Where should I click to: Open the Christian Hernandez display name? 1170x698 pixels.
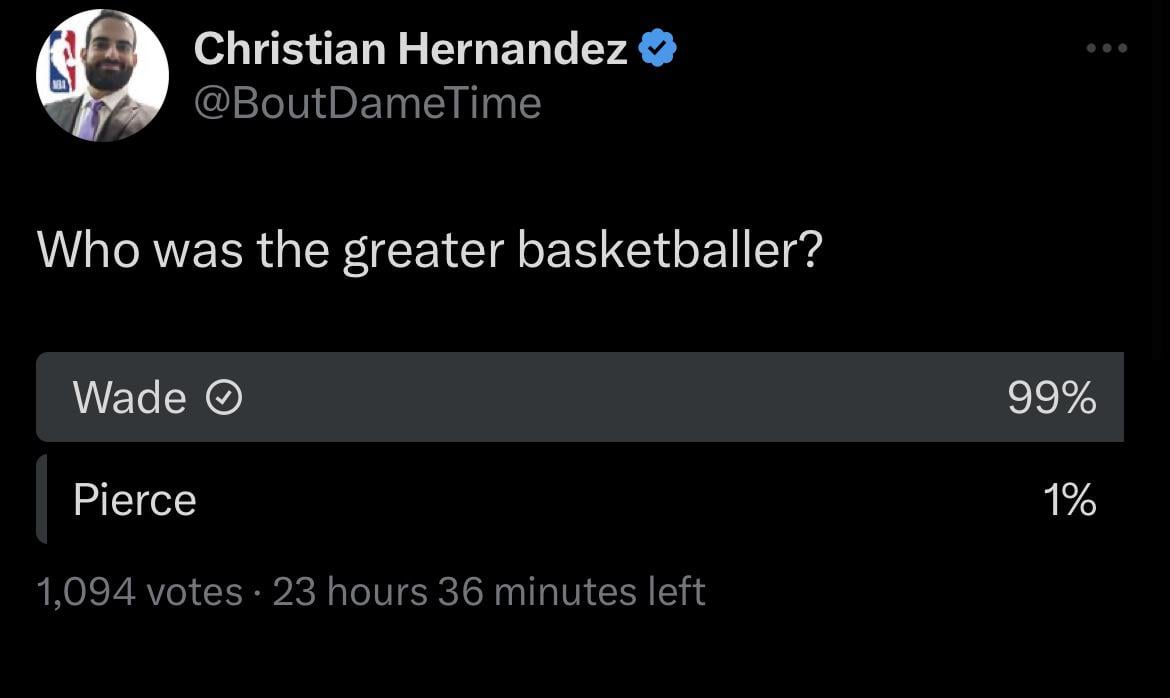410,48
